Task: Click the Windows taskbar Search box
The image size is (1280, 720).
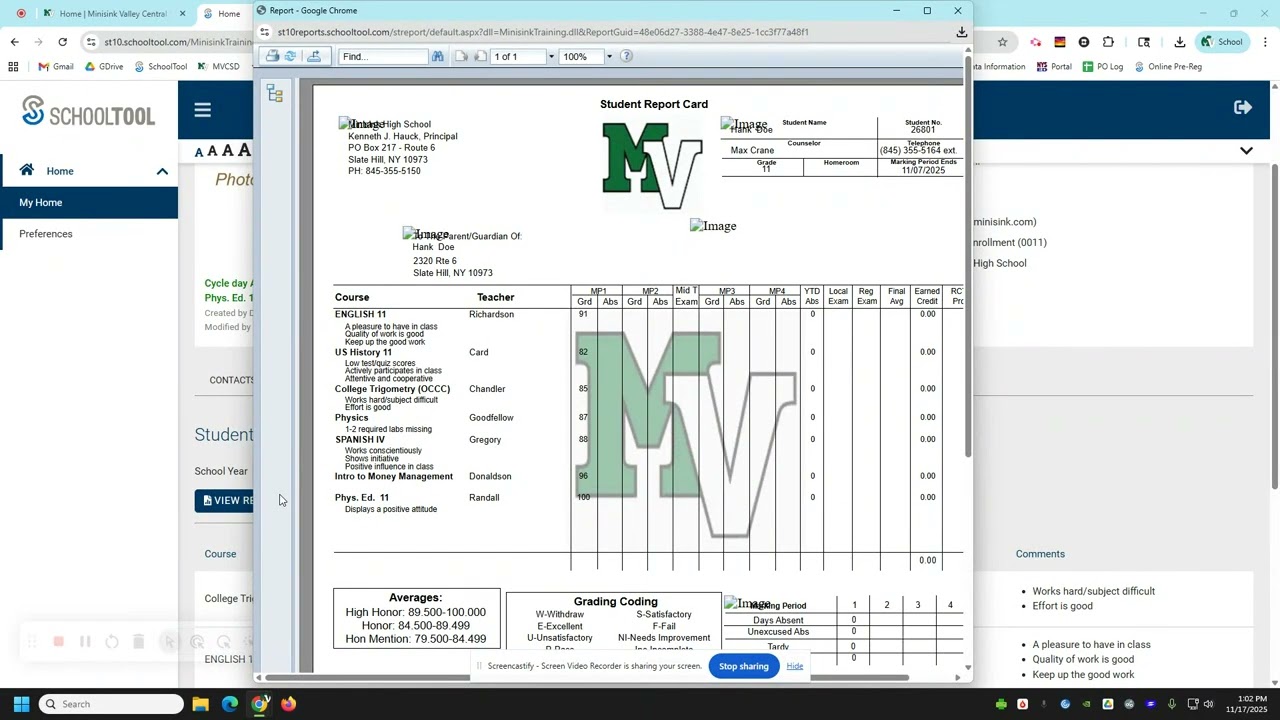Action: [x=112, y=704]
